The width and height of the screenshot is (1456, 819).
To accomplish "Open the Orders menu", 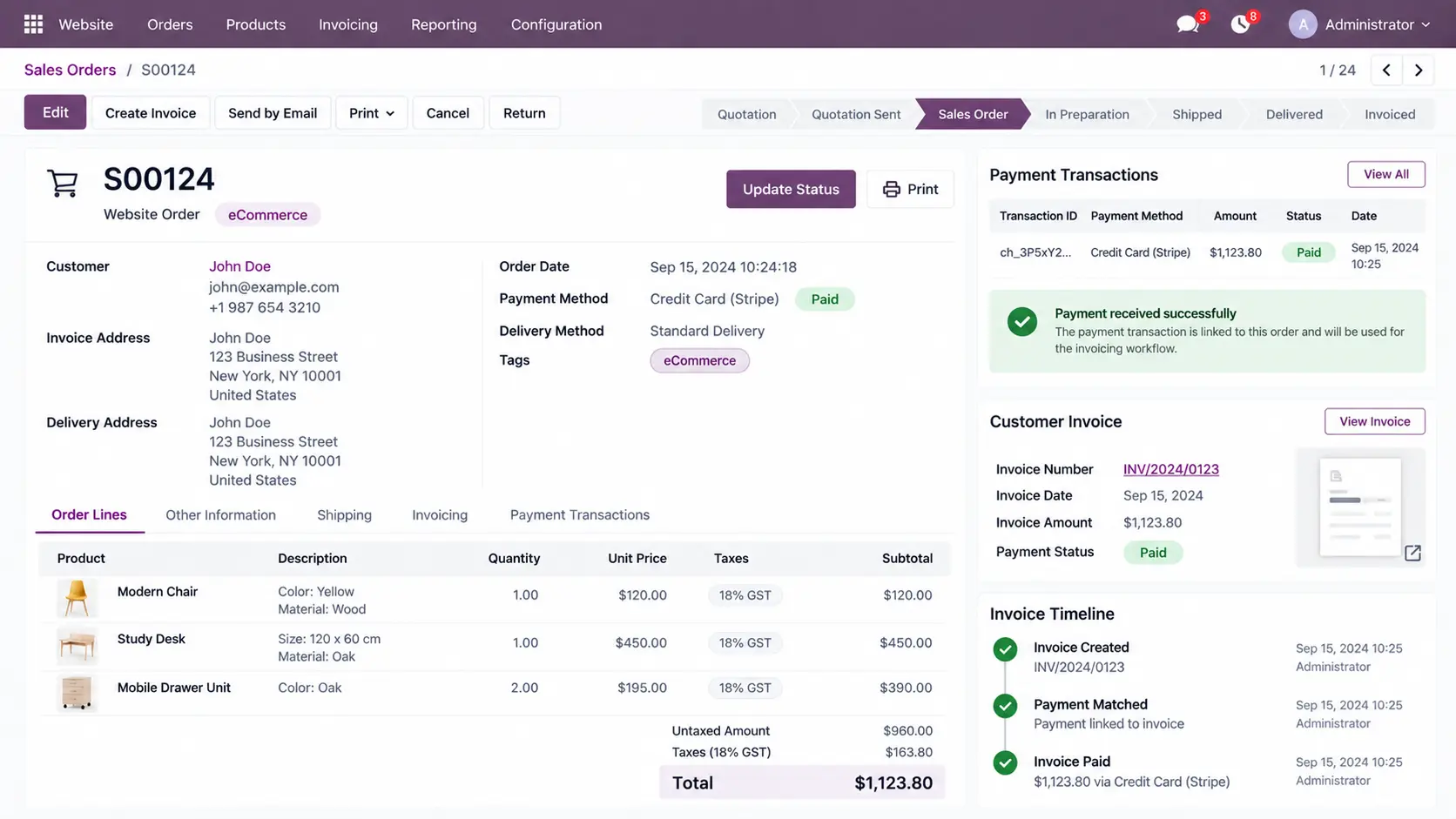I will pos(170,24).
